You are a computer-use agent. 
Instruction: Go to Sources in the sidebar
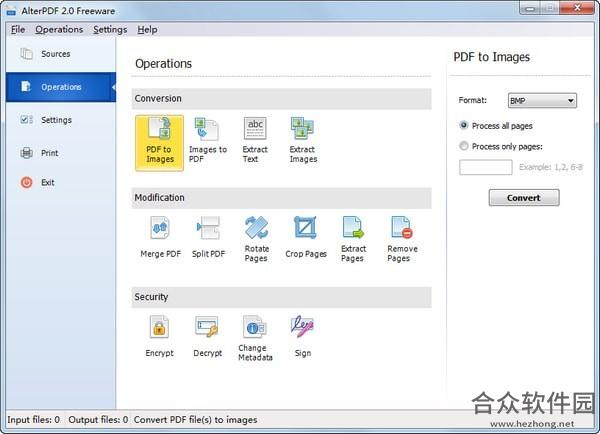coord(61,54)
